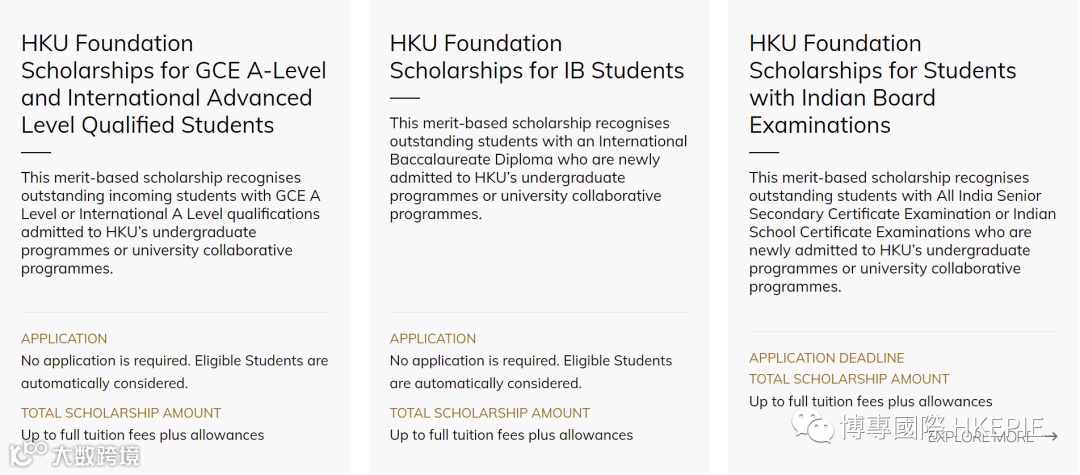Image resolution: width=1080 pixels, height=475 pixels.
Task: Click the Application Deadline heading
Action: (x=826, y=358)
